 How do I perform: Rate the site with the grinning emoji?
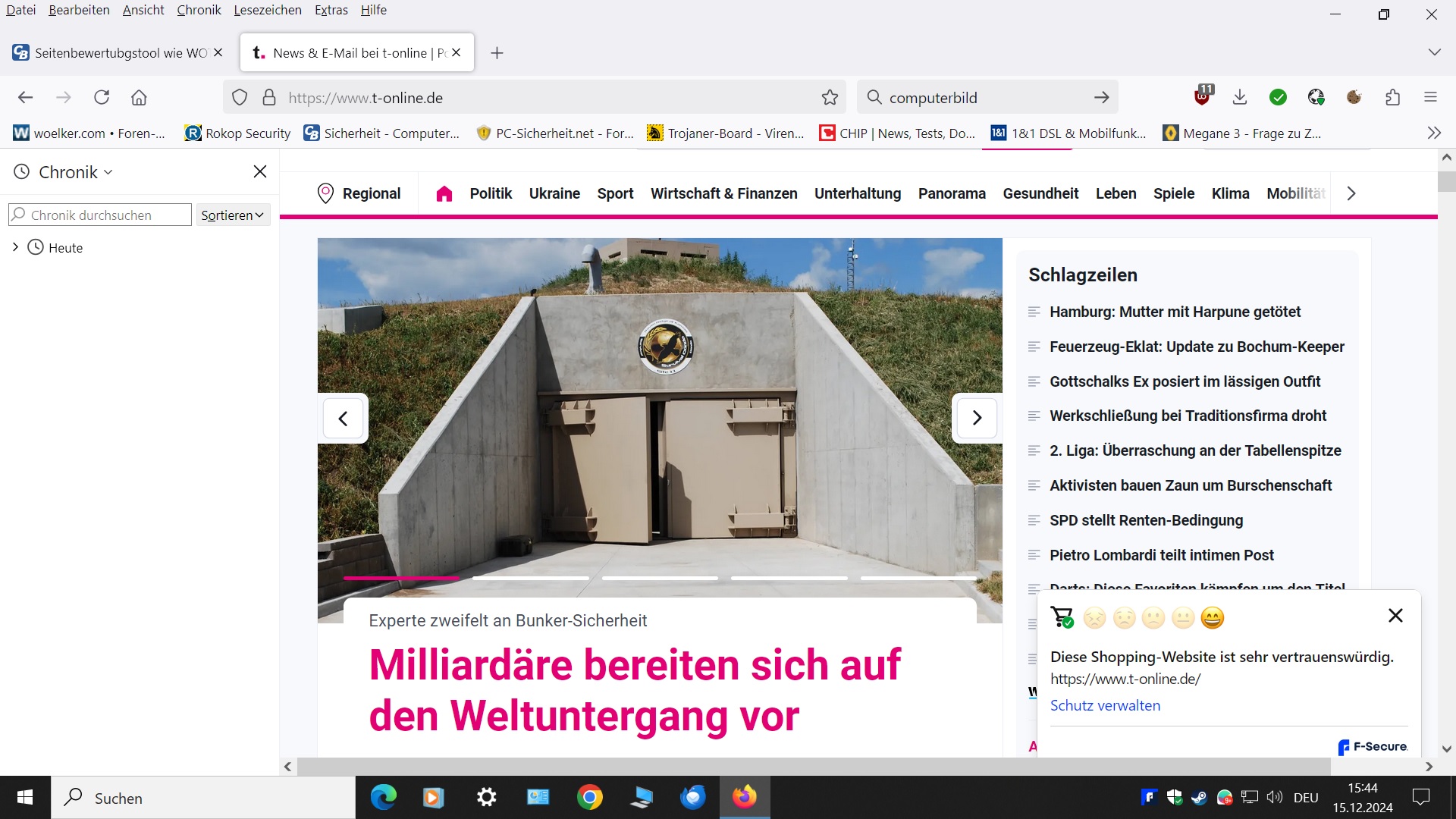click(x=1212, y=617)
